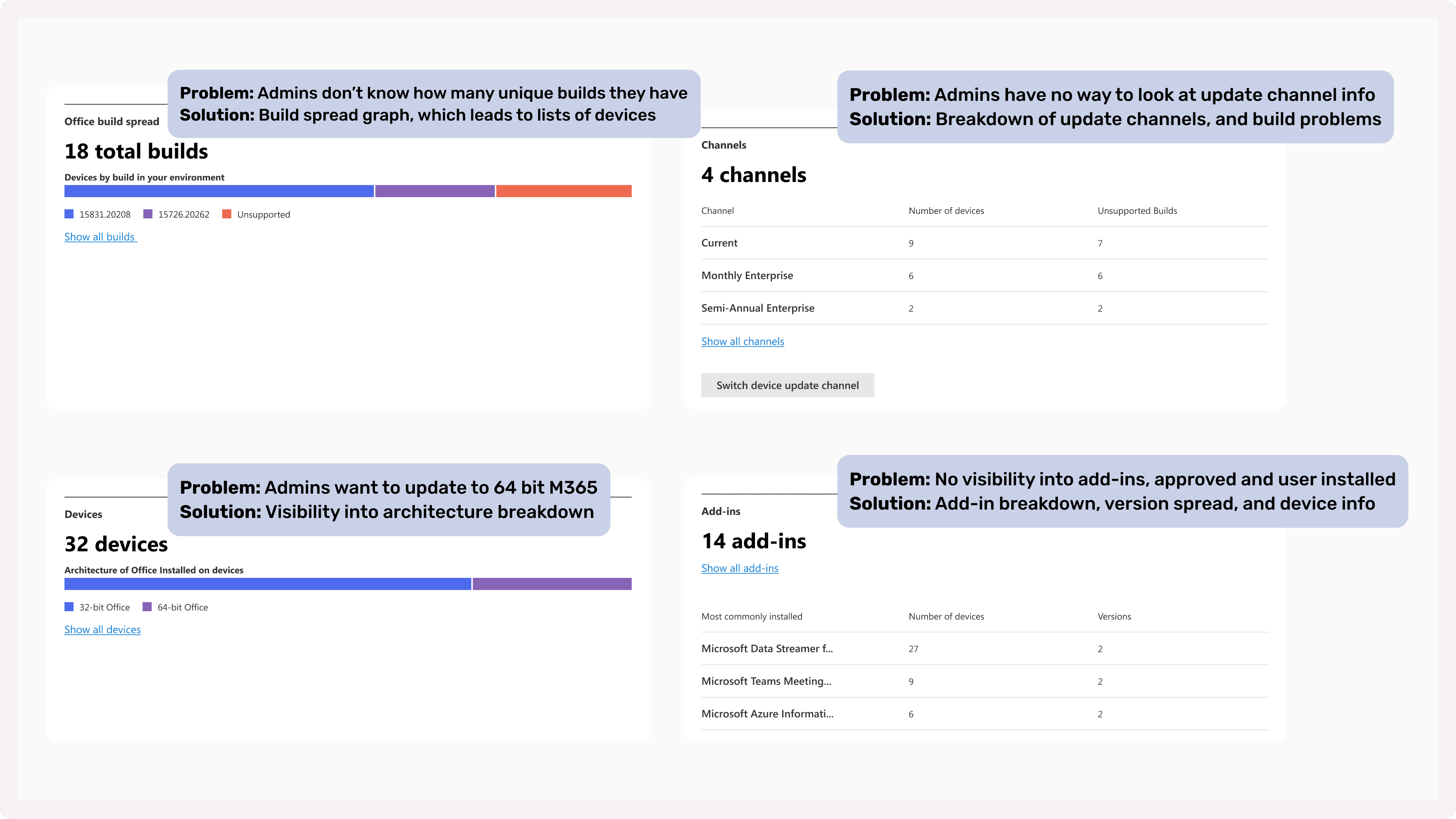Select the purple 64-bit segment of architecture bar

point(552,584)
